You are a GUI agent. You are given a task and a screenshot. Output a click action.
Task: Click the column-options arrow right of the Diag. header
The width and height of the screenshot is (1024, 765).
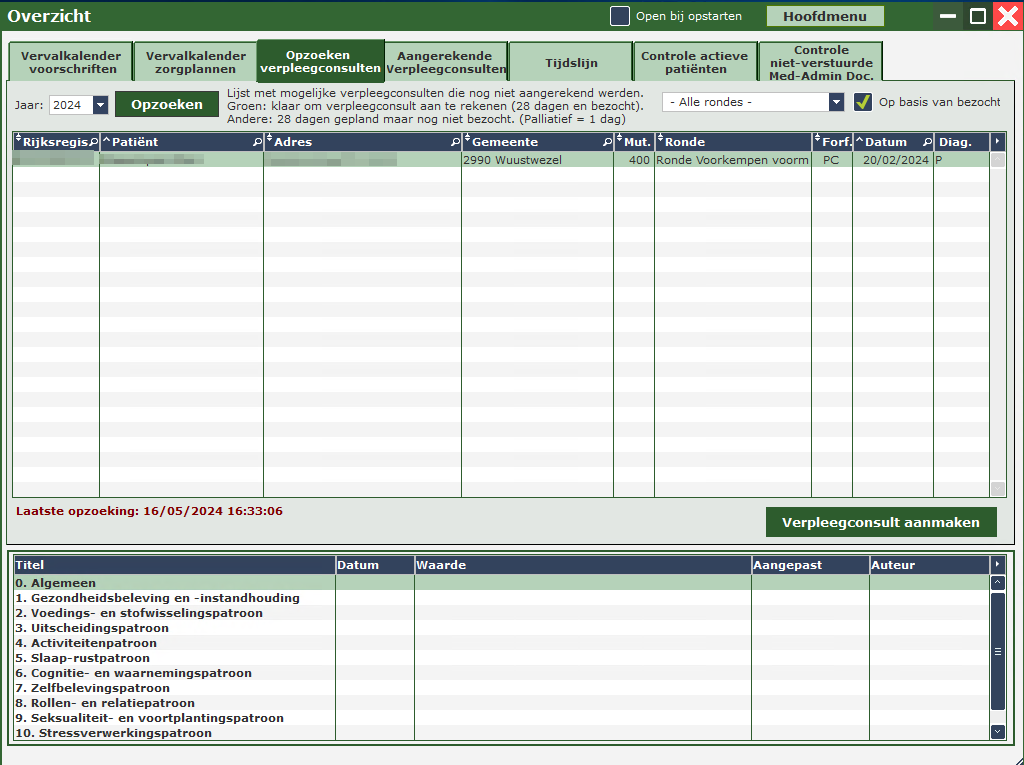tap(997, 142)
